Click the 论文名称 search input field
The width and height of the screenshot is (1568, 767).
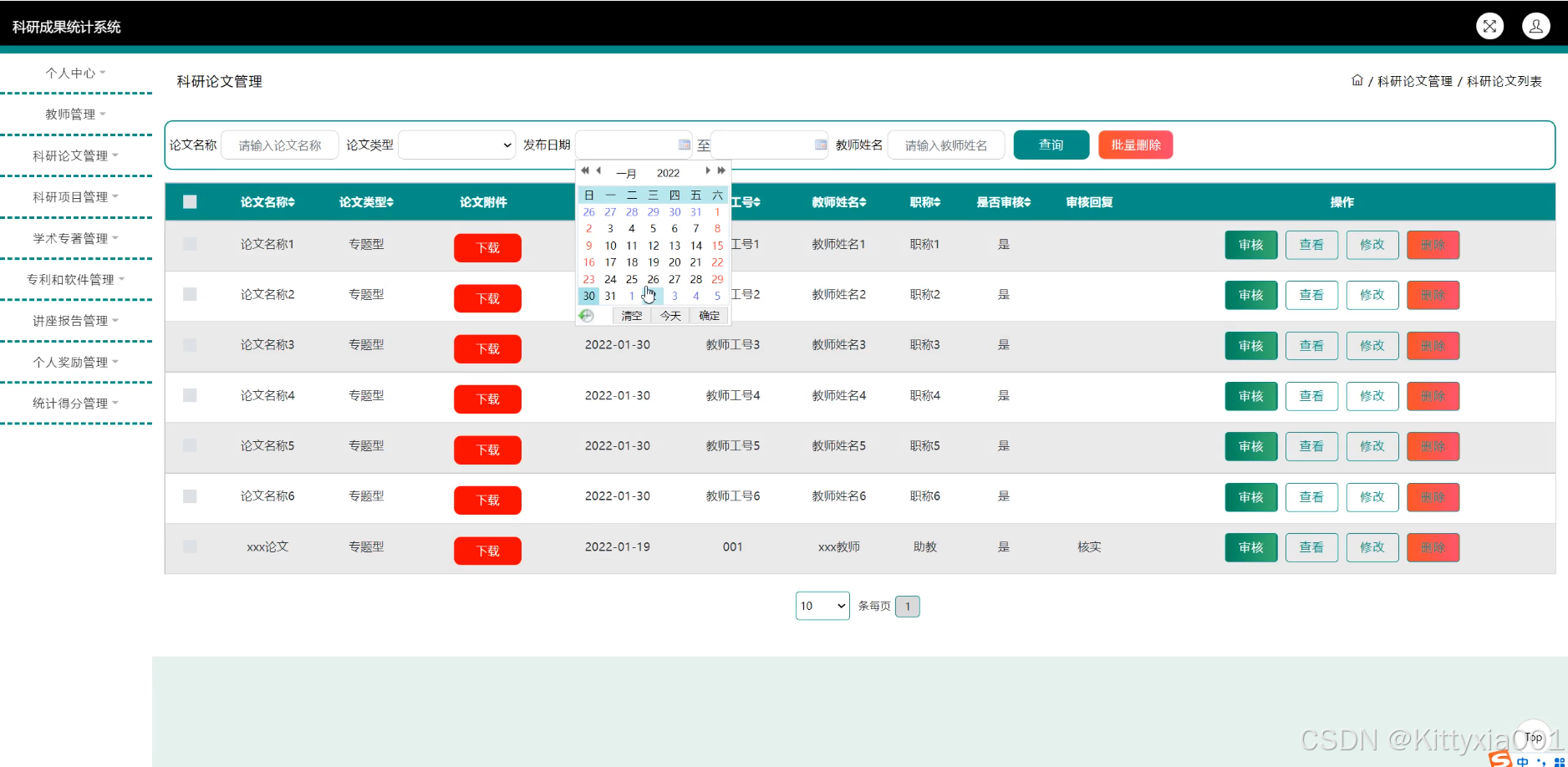pyautogui.click(x=280, y=145)
